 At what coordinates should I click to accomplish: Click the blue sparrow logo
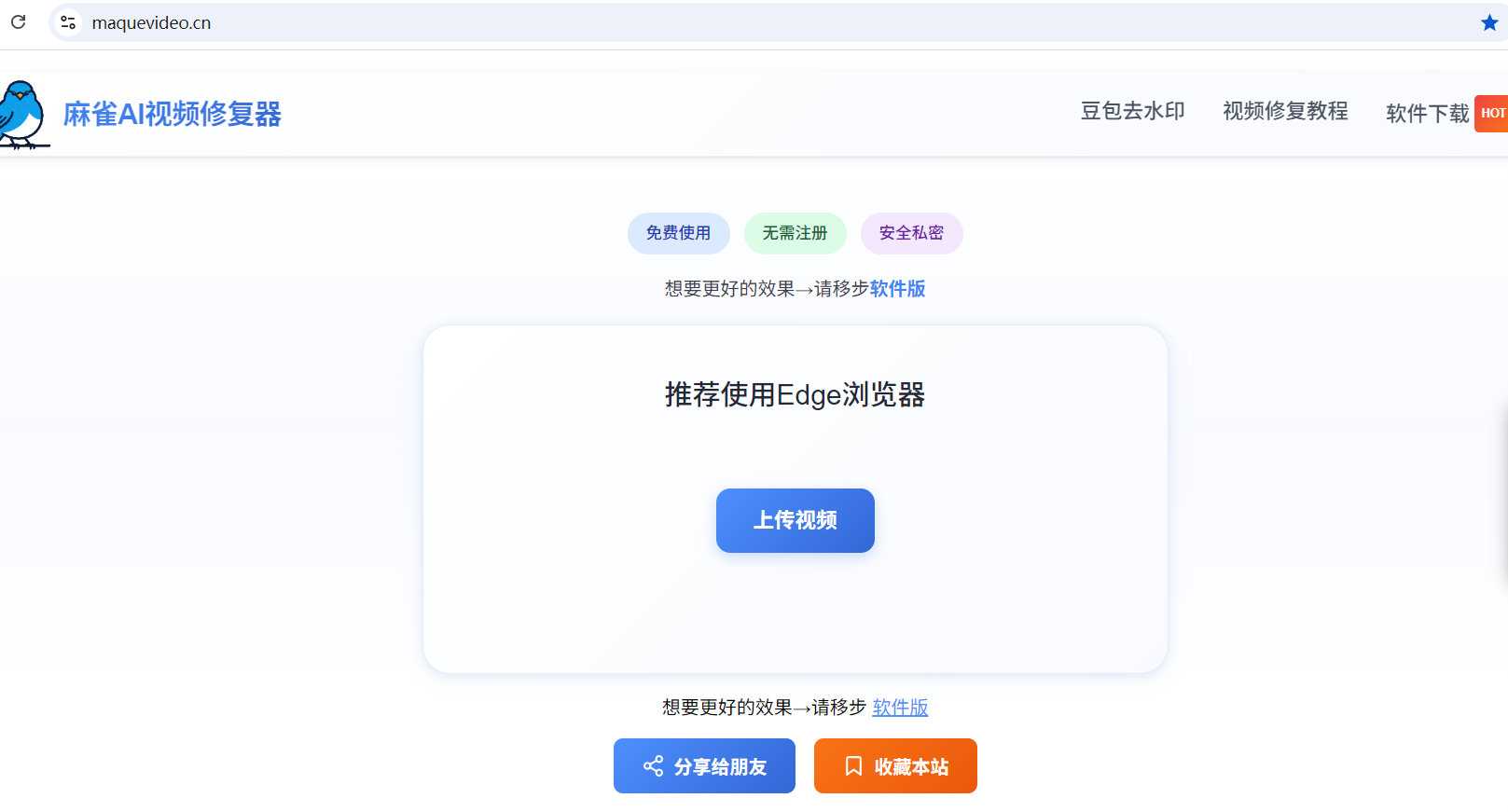click(23, 114)
